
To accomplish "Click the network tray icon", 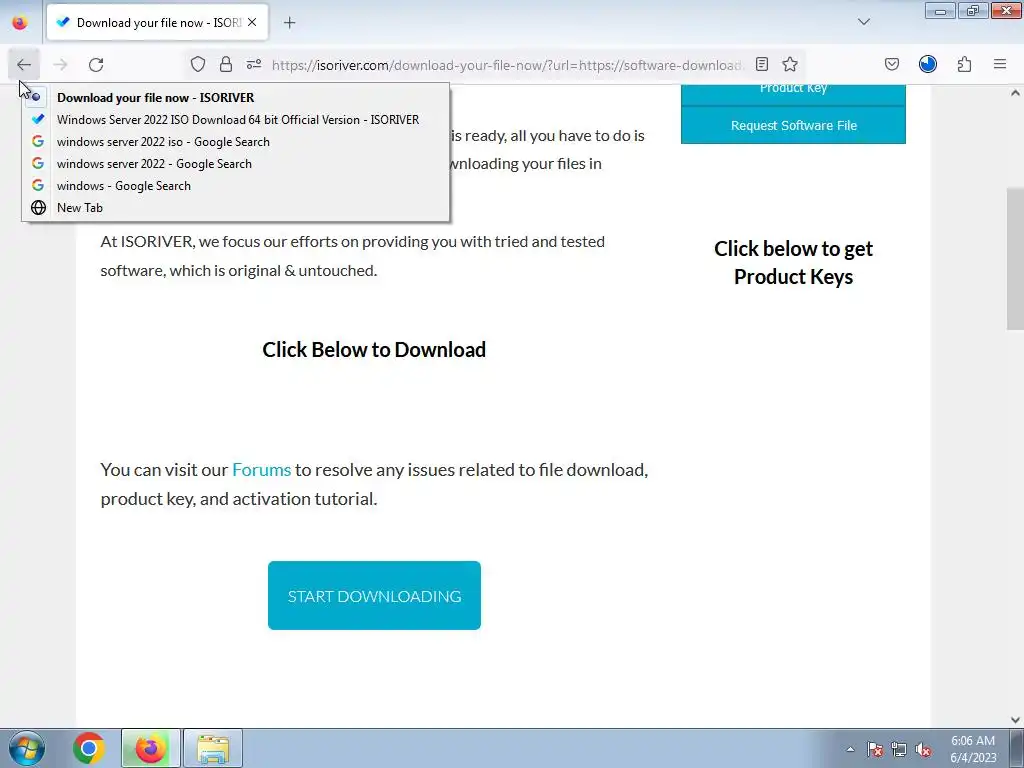I will pyautogui.click(x=899, y=749).
